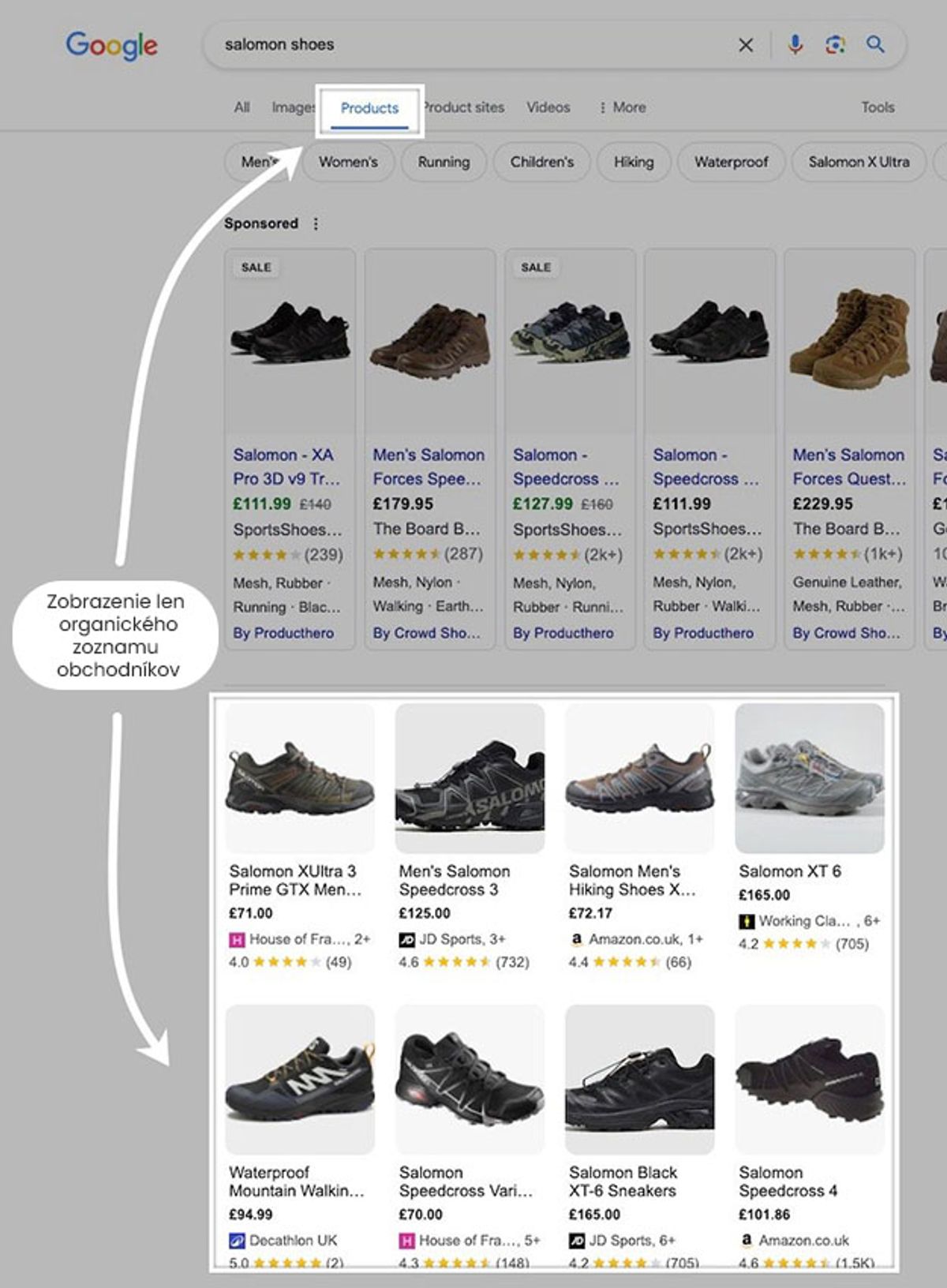Click the Salomon Men's Hiking Shoes image
Image resolution: width=947 pixels, height=1288 pixels.
(640, 778)
